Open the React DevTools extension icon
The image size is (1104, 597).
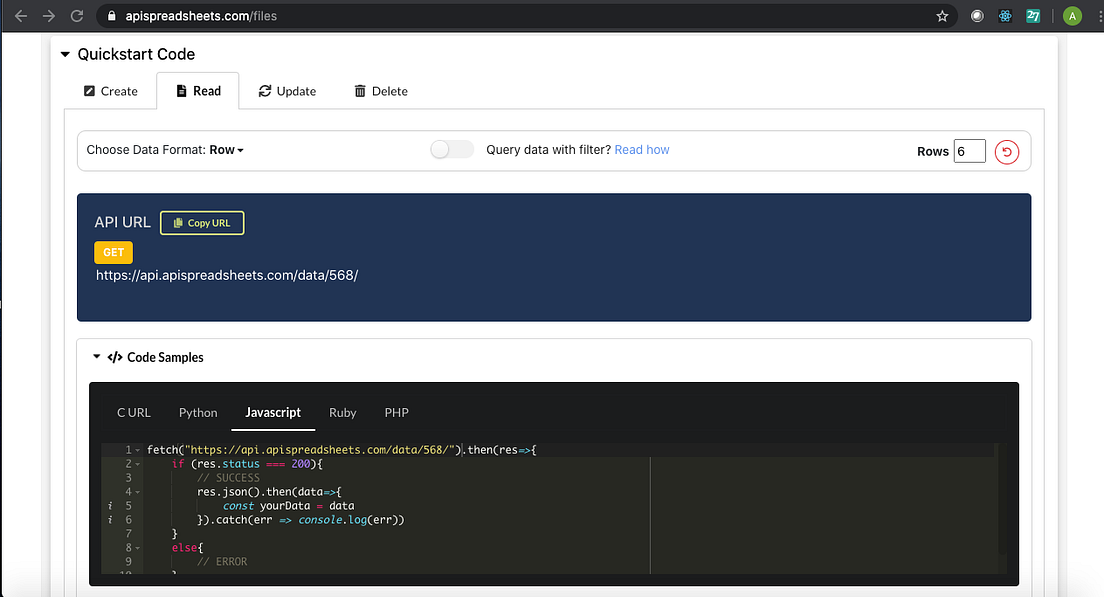tap(1004, 16)
